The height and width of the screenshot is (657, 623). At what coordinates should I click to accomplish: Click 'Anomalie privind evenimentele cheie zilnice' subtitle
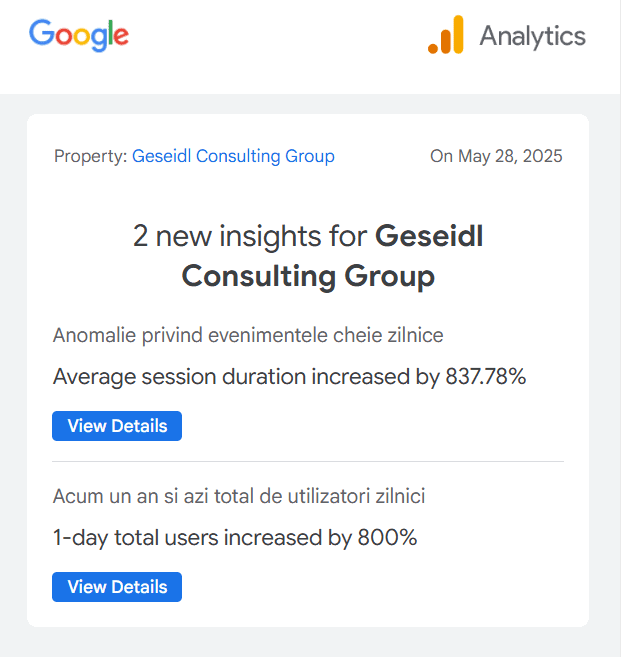[248, 335]
